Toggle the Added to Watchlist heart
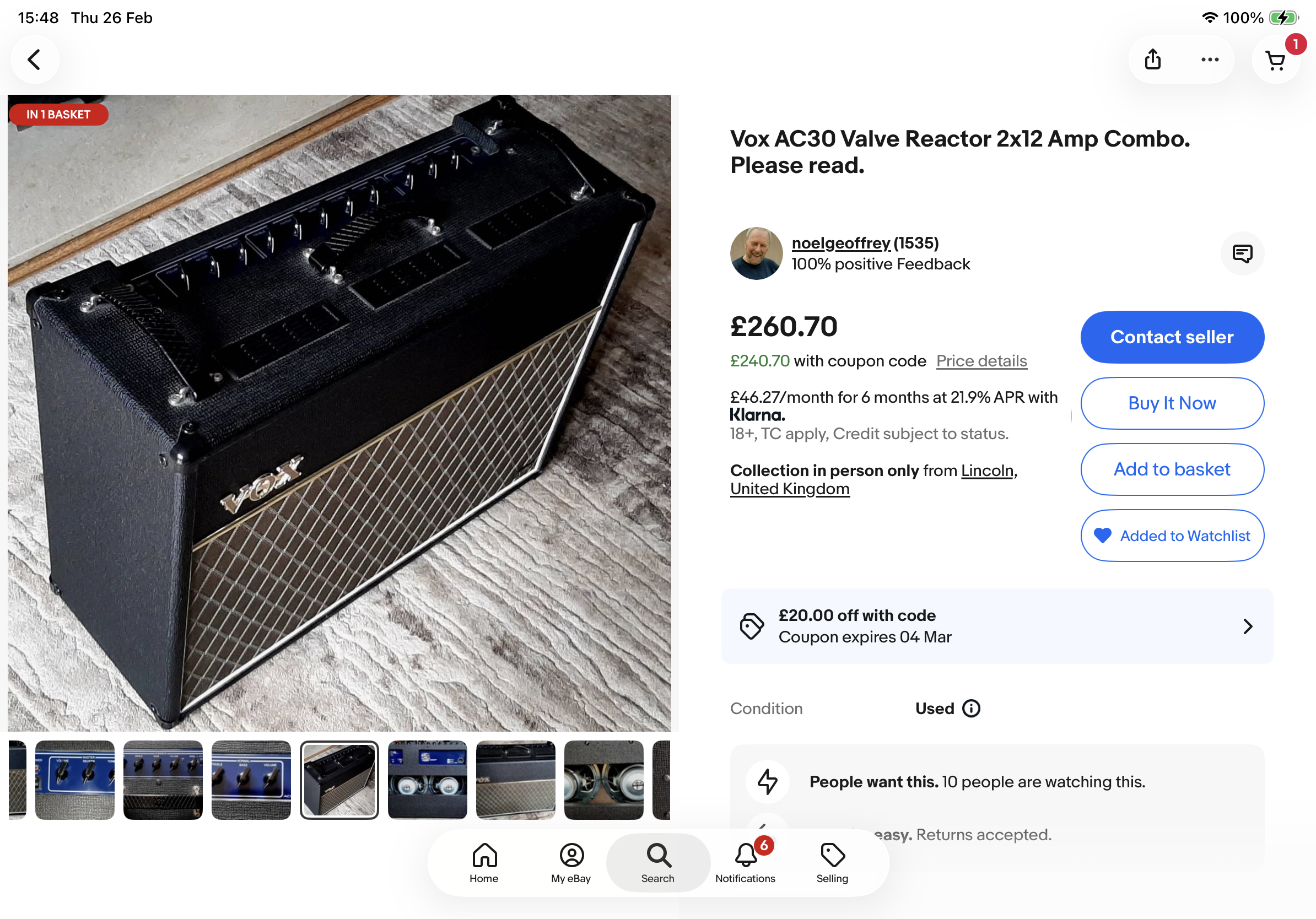 [x=1103, y=536]
